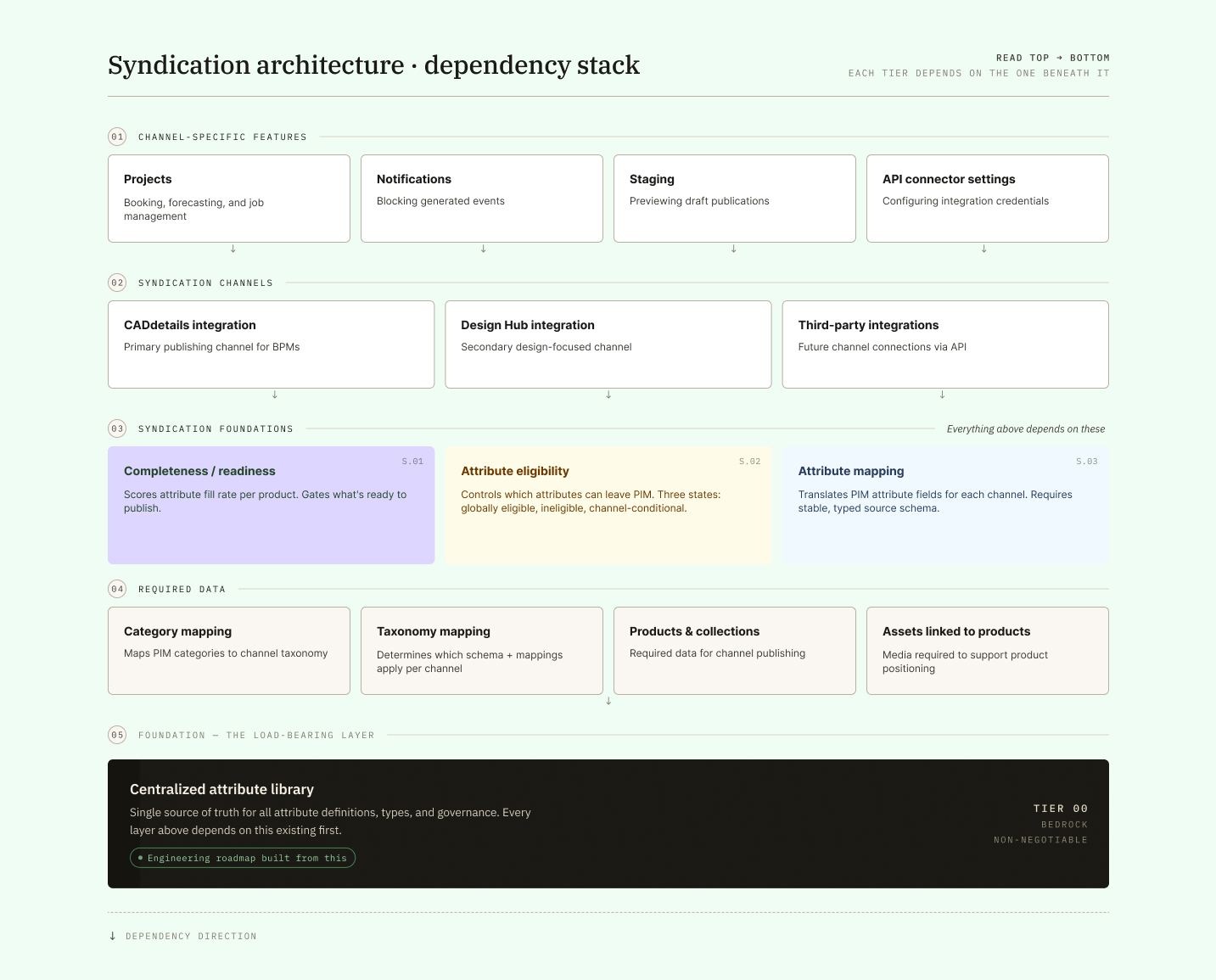Viewport: 1216px width, 980px height.
Task: Select the Assets linked to products card
Action: coord(987,651)
